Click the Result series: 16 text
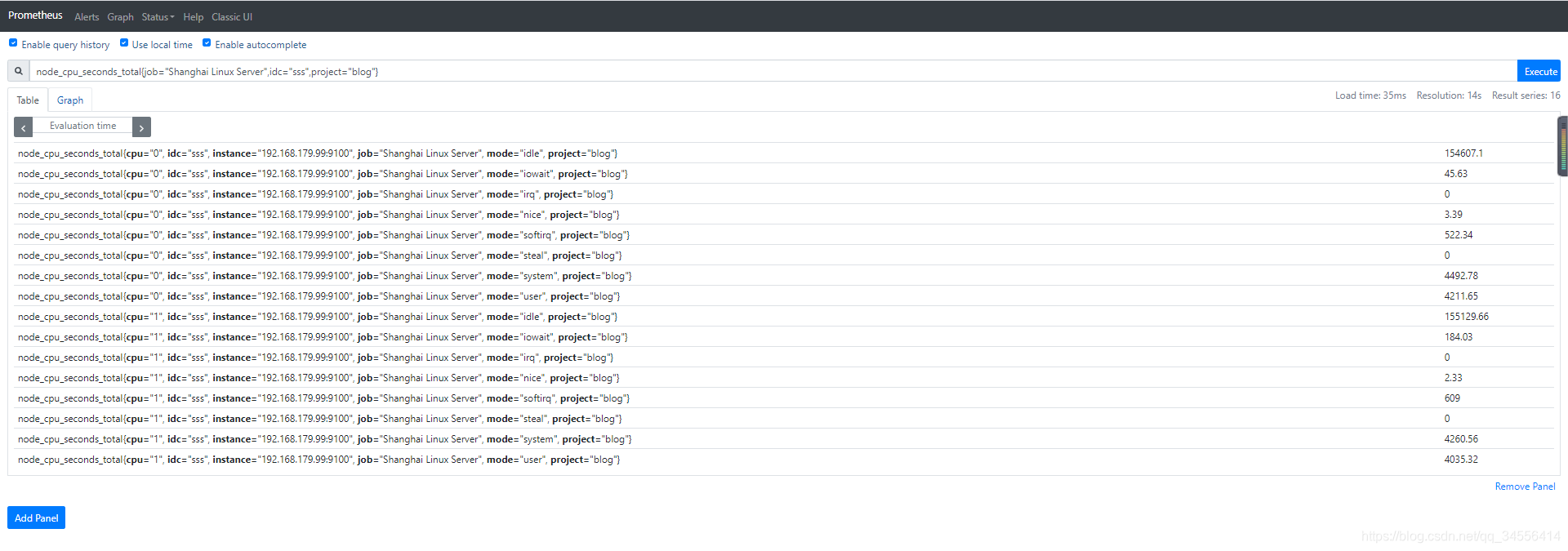The width and height of the screenshot is (1568, 551). click(x=1526, y=96)
